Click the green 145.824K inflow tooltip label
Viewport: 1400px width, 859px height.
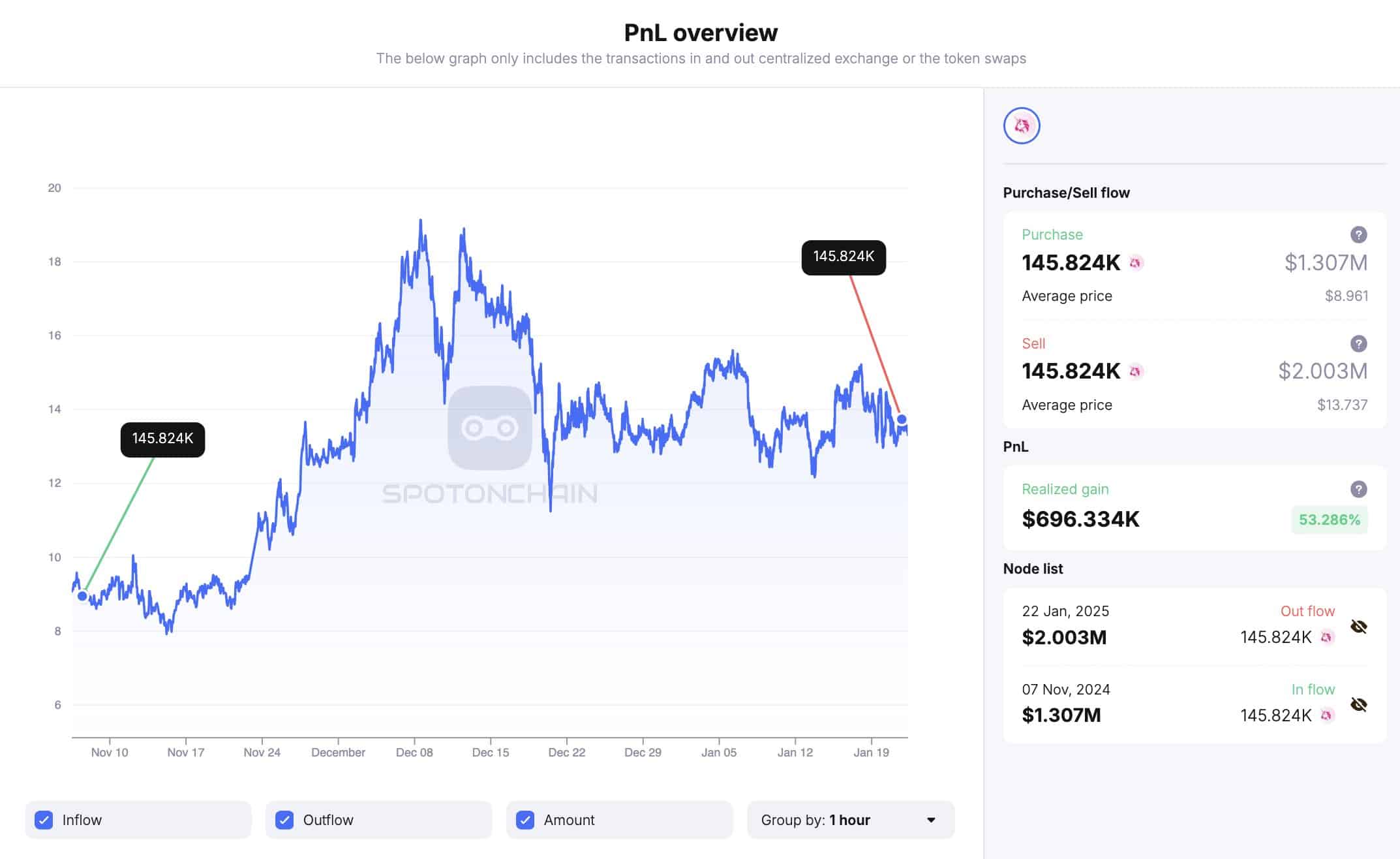point(162,439)
